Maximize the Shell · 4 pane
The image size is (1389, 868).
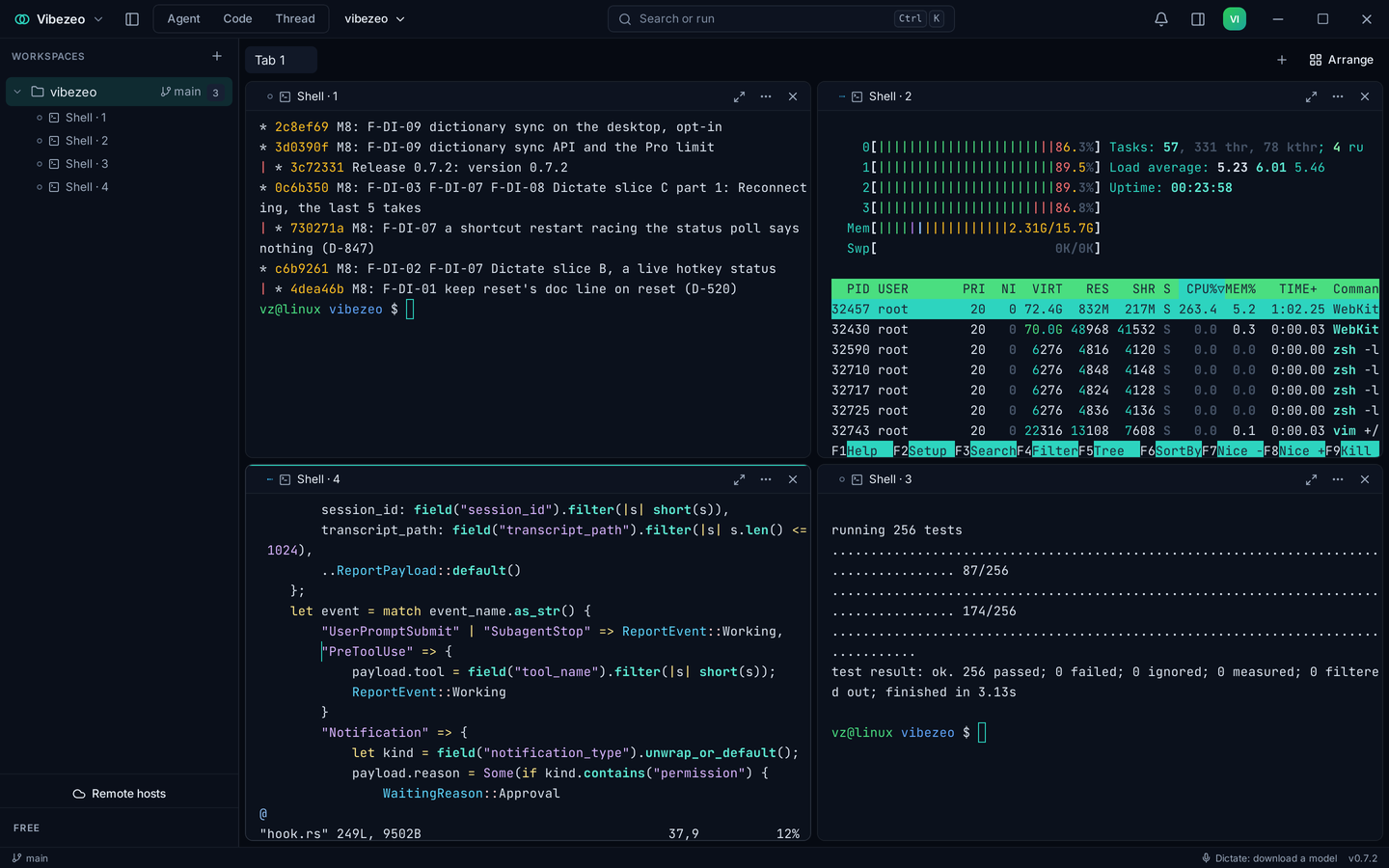pyautogui.click(x=739, y=479)
